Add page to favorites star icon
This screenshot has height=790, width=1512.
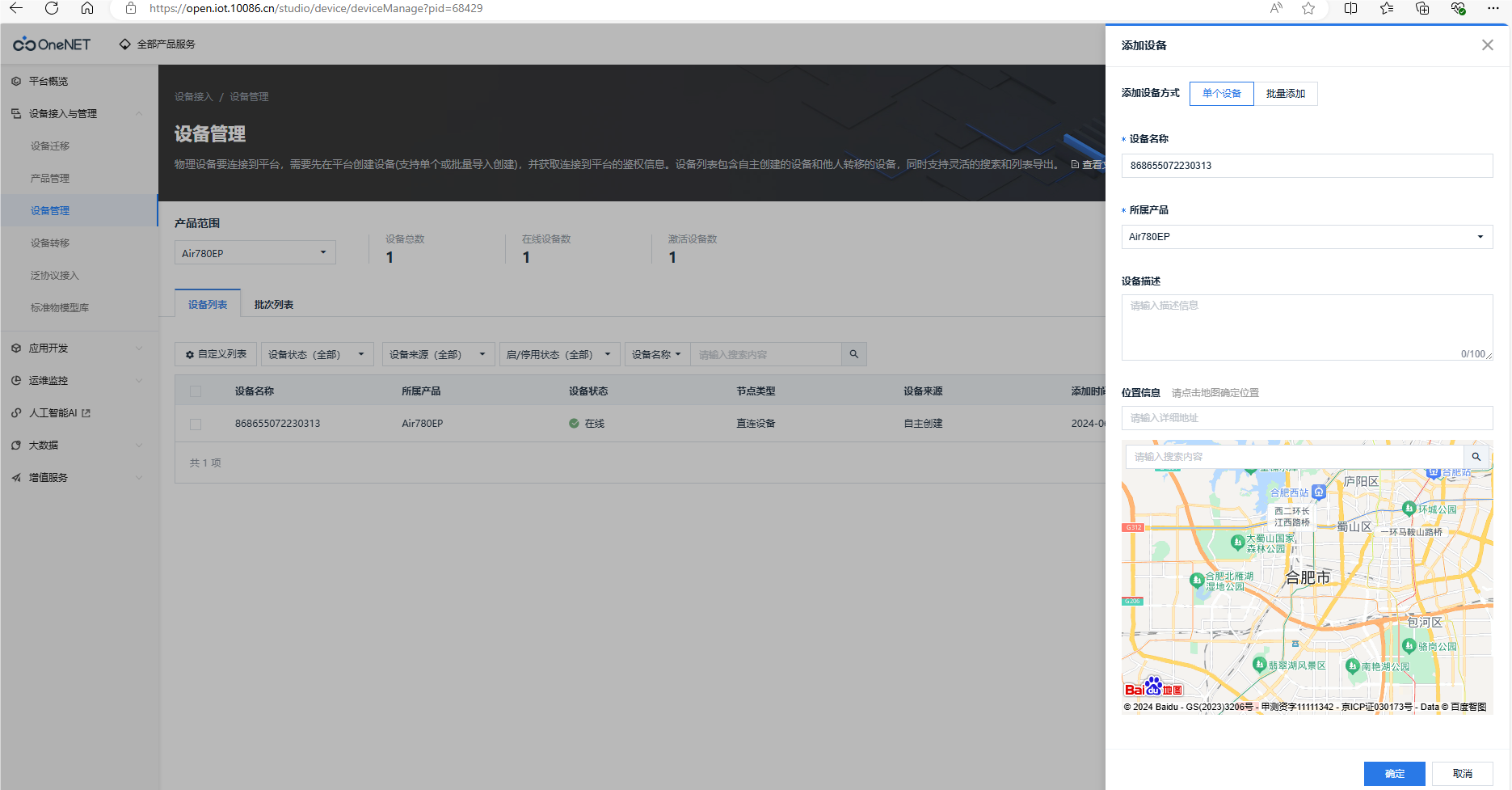1308,8
